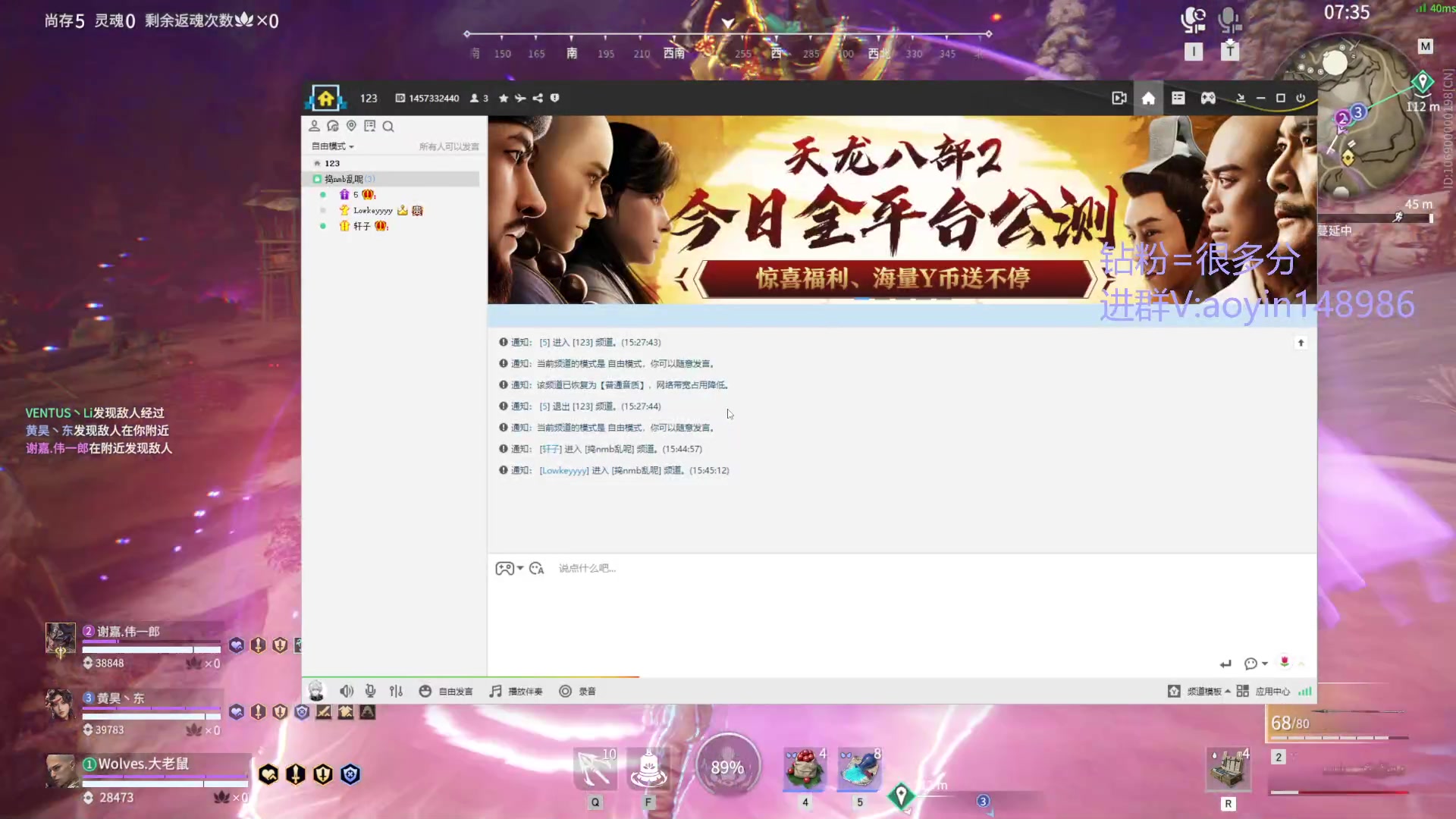Open the user profile icon in sidebar
1456x819 pixels.
coord(314,126)
